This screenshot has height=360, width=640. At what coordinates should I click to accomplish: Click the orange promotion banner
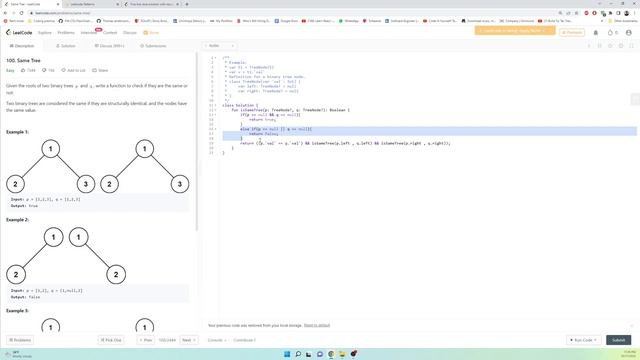(x=515, y=31)
